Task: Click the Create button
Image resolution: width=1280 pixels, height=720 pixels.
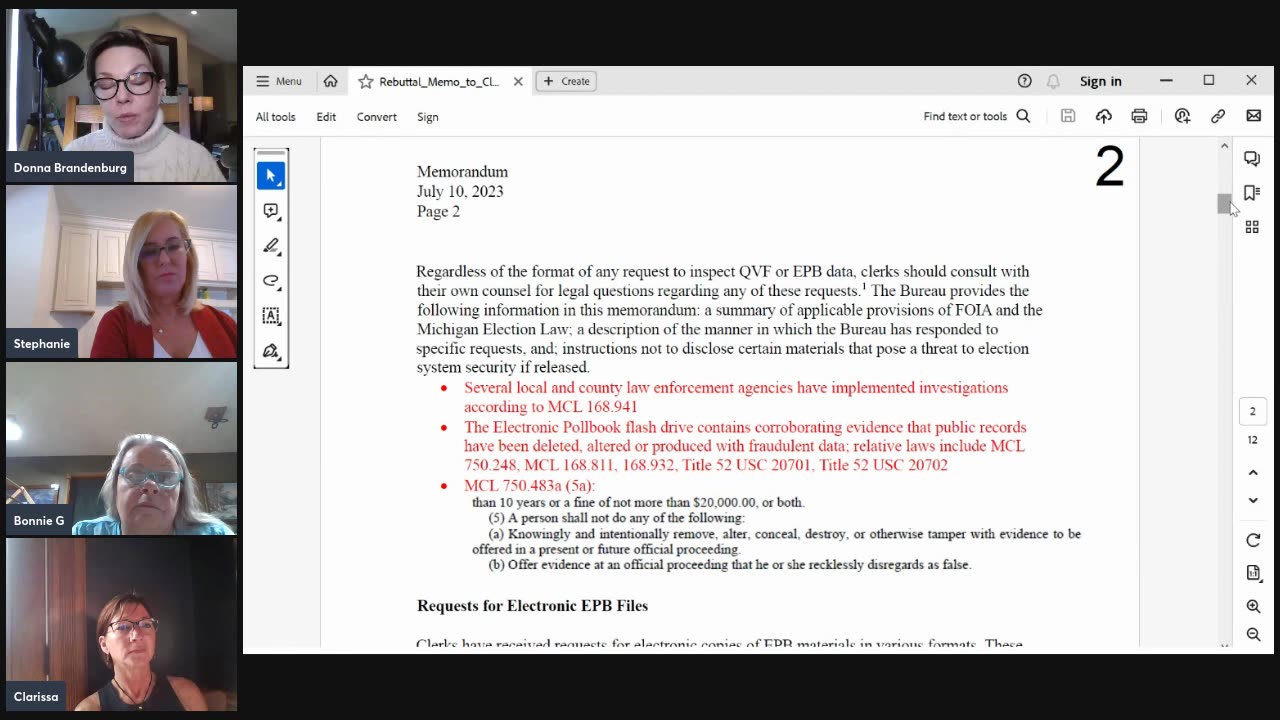Action: tap(567, 81)
